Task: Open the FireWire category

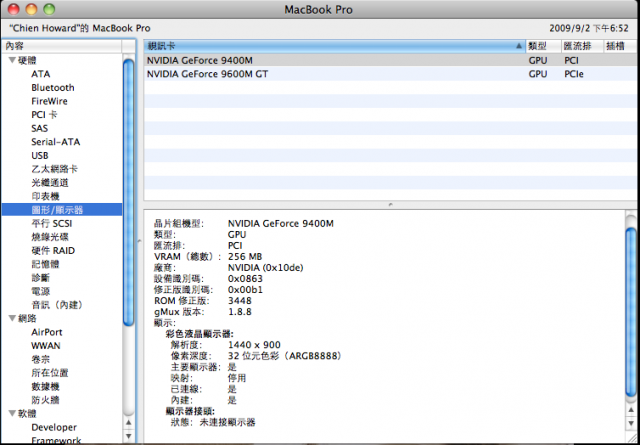Action: [x=49, y=101]
